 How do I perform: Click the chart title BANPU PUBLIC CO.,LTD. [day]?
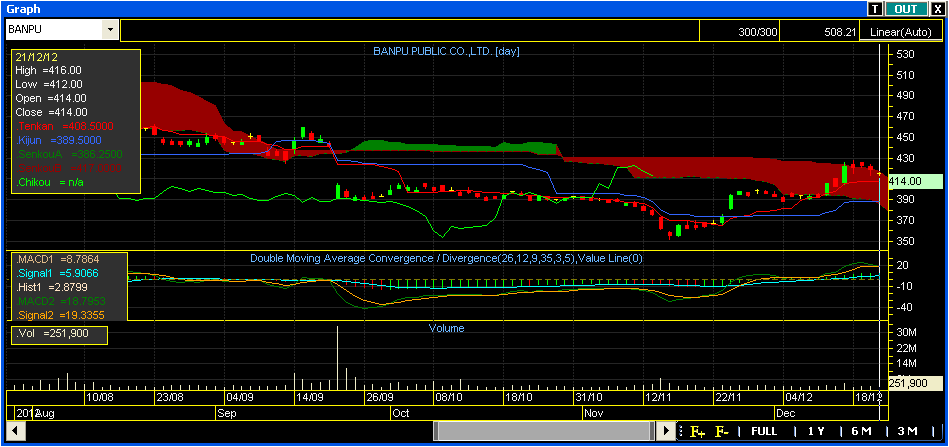pos(446,51)
